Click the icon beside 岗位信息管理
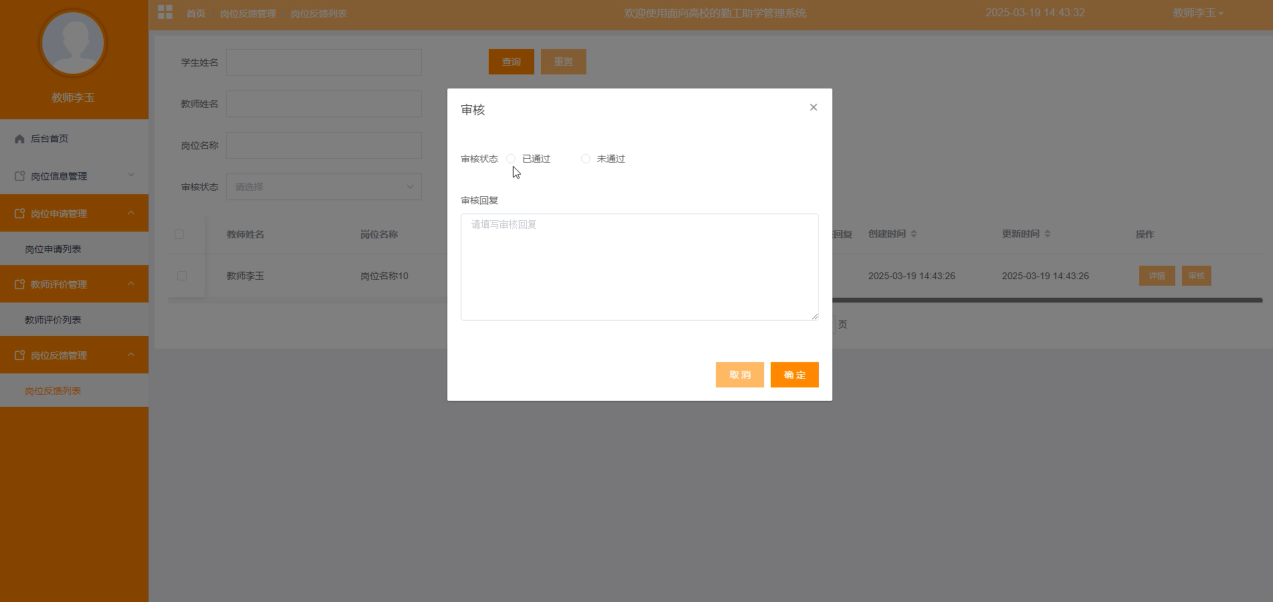 [x=19, y=176]
